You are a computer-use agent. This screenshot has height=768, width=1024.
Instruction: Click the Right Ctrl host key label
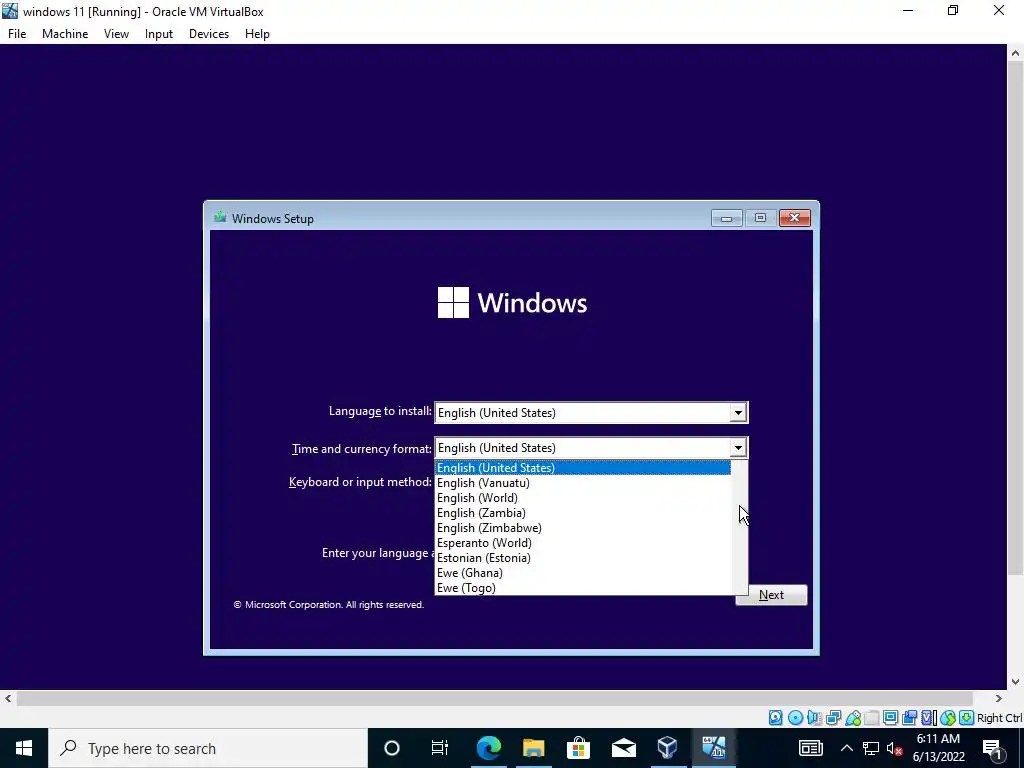tap(1000, 718)
